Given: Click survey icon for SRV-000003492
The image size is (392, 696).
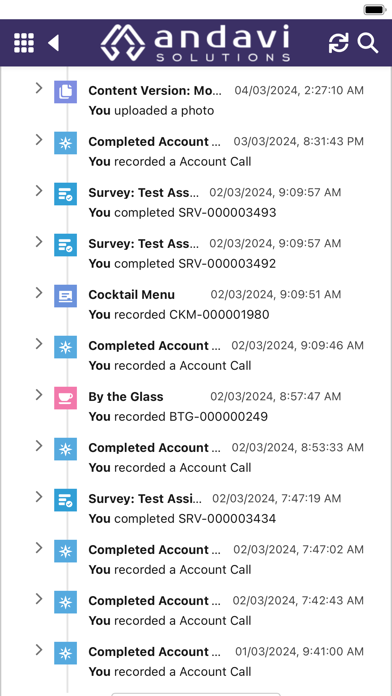Looking at the screenshot, I should 66,245.
